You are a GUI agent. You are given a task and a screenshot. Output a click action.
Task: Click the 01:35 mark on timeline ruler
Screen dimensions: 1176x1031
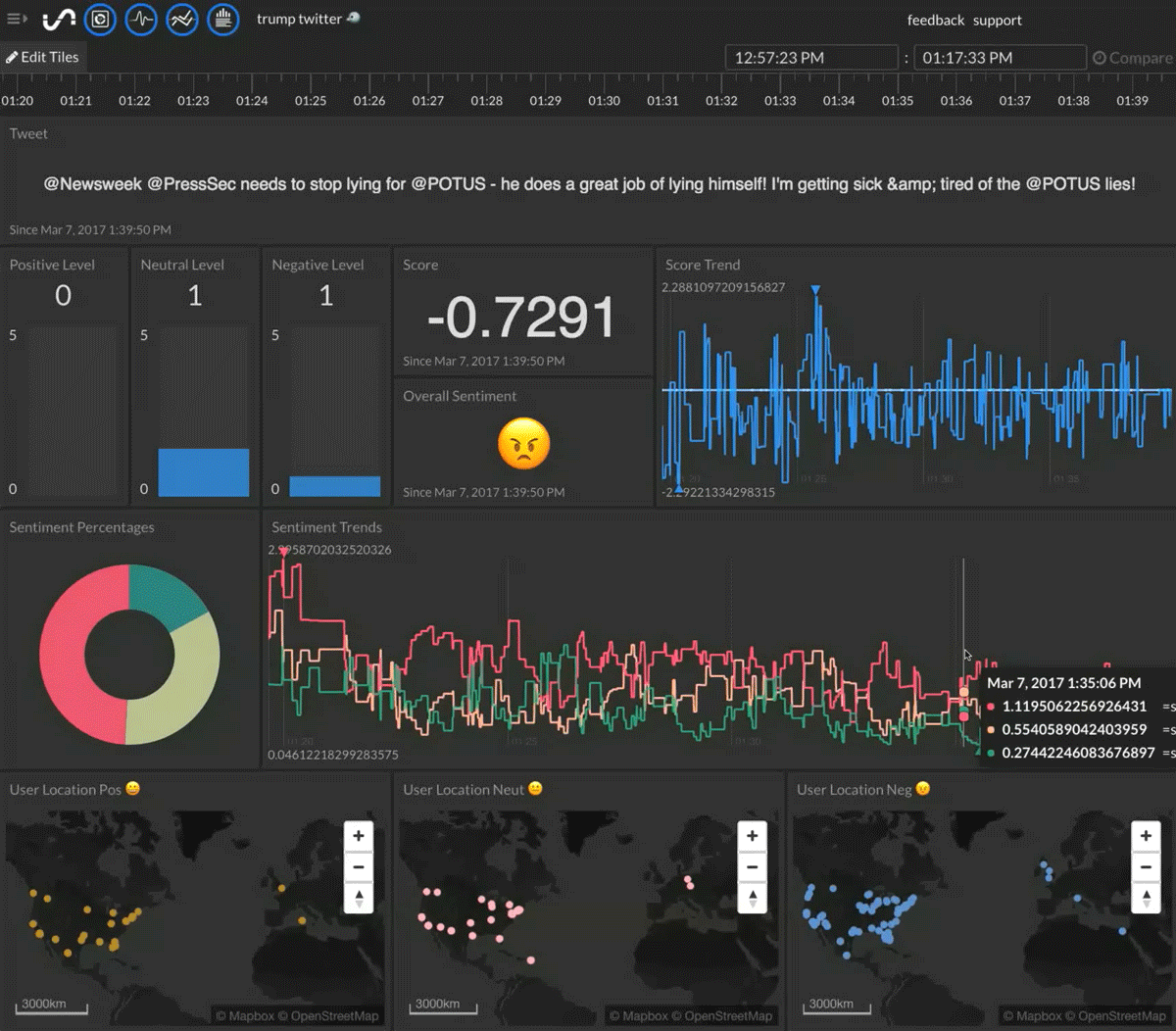[x=897, y=100]
